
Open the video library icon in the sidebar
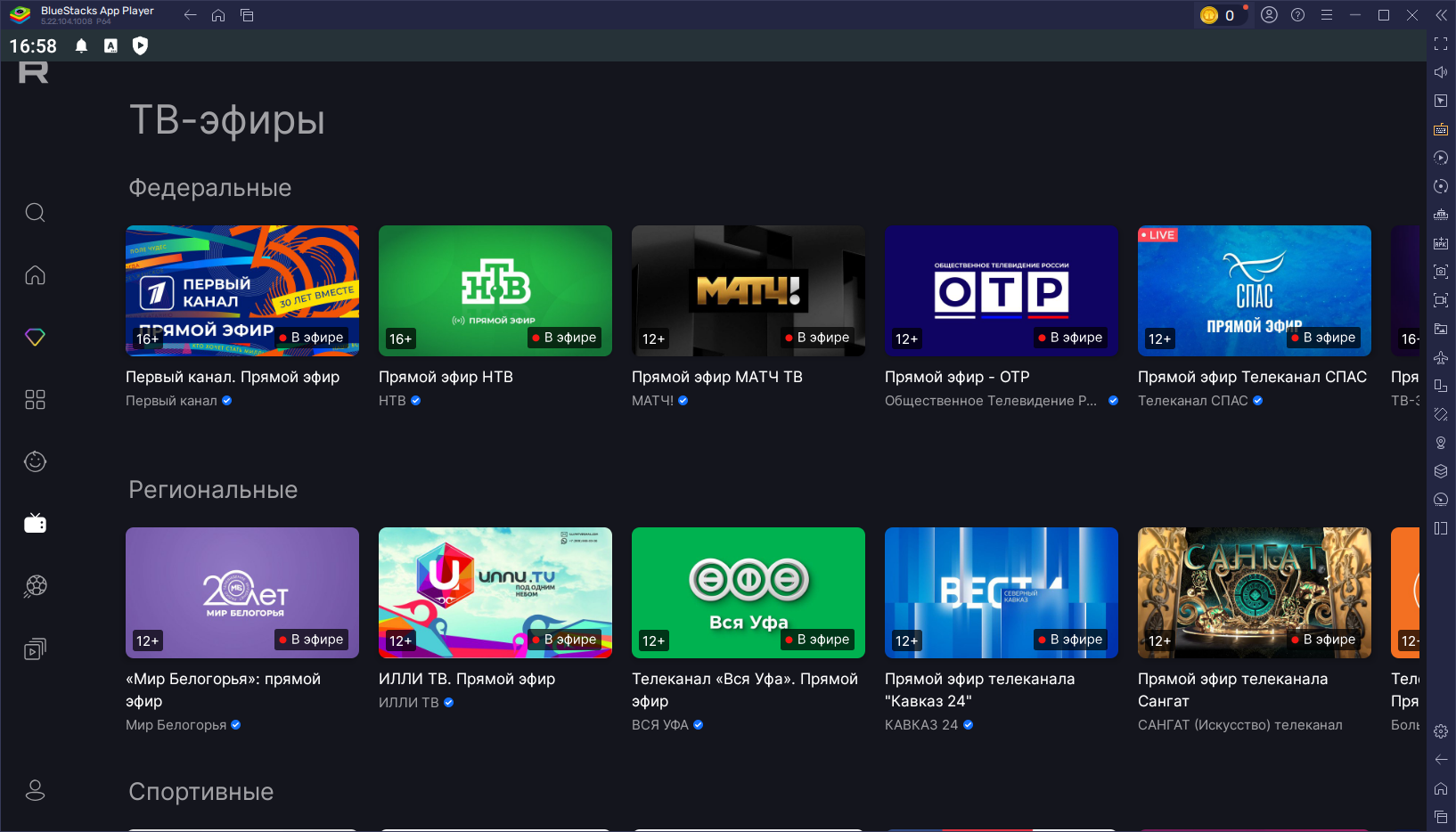tap(35, 648)
